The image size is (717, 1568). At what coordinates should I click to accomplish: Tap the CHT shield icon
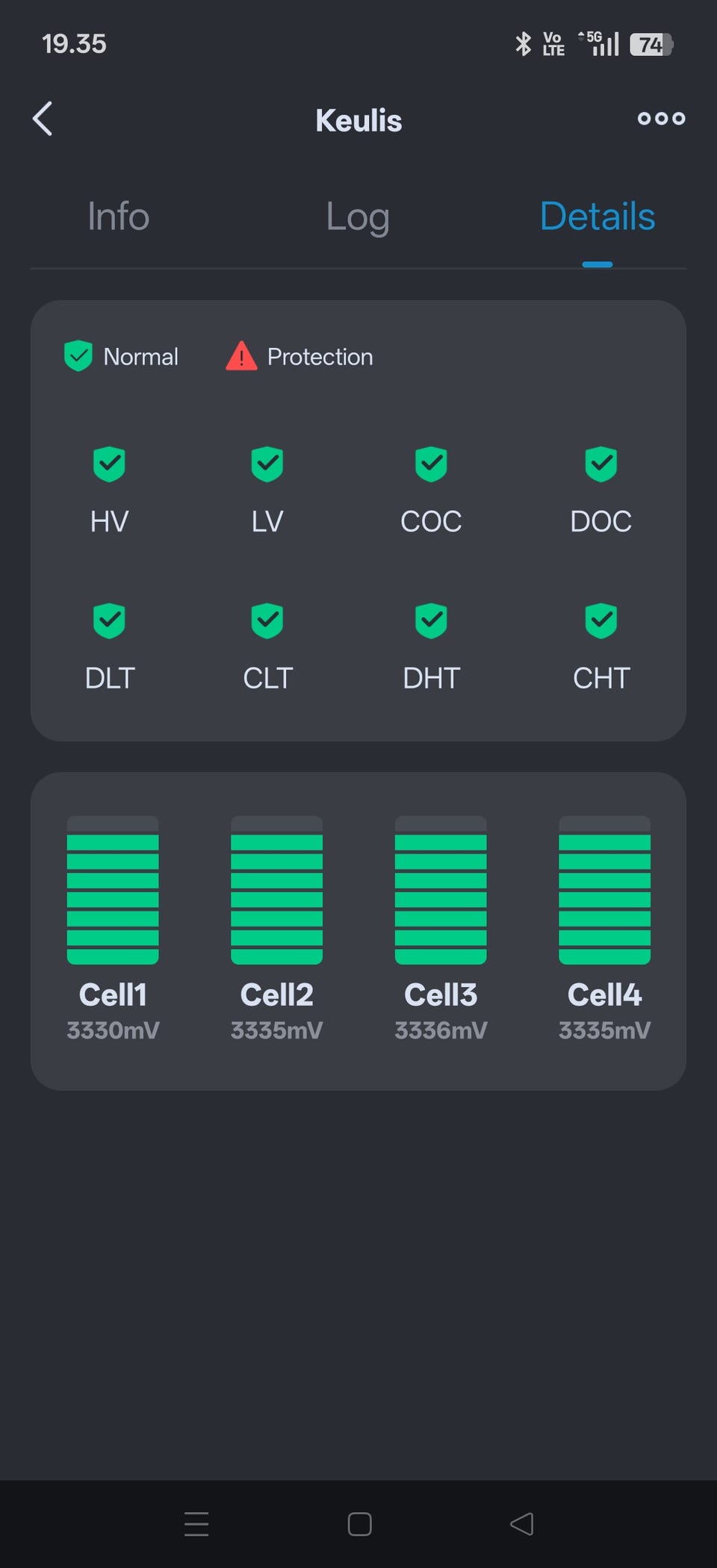click(x=601, y=620)
